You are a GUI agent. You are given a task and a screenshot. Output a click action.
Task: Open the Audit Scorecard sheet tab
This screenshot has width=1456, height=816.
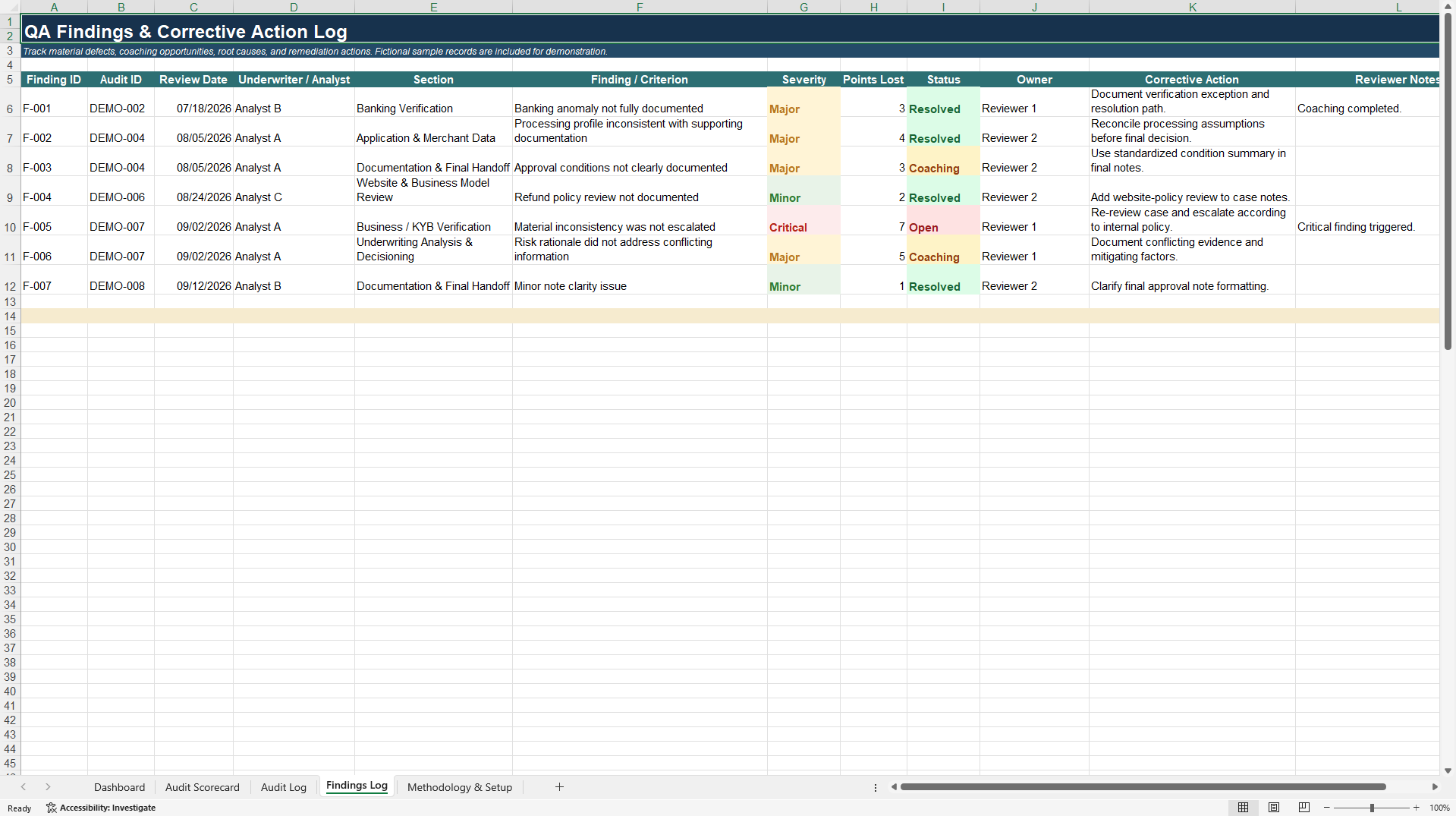click(202, 787)
